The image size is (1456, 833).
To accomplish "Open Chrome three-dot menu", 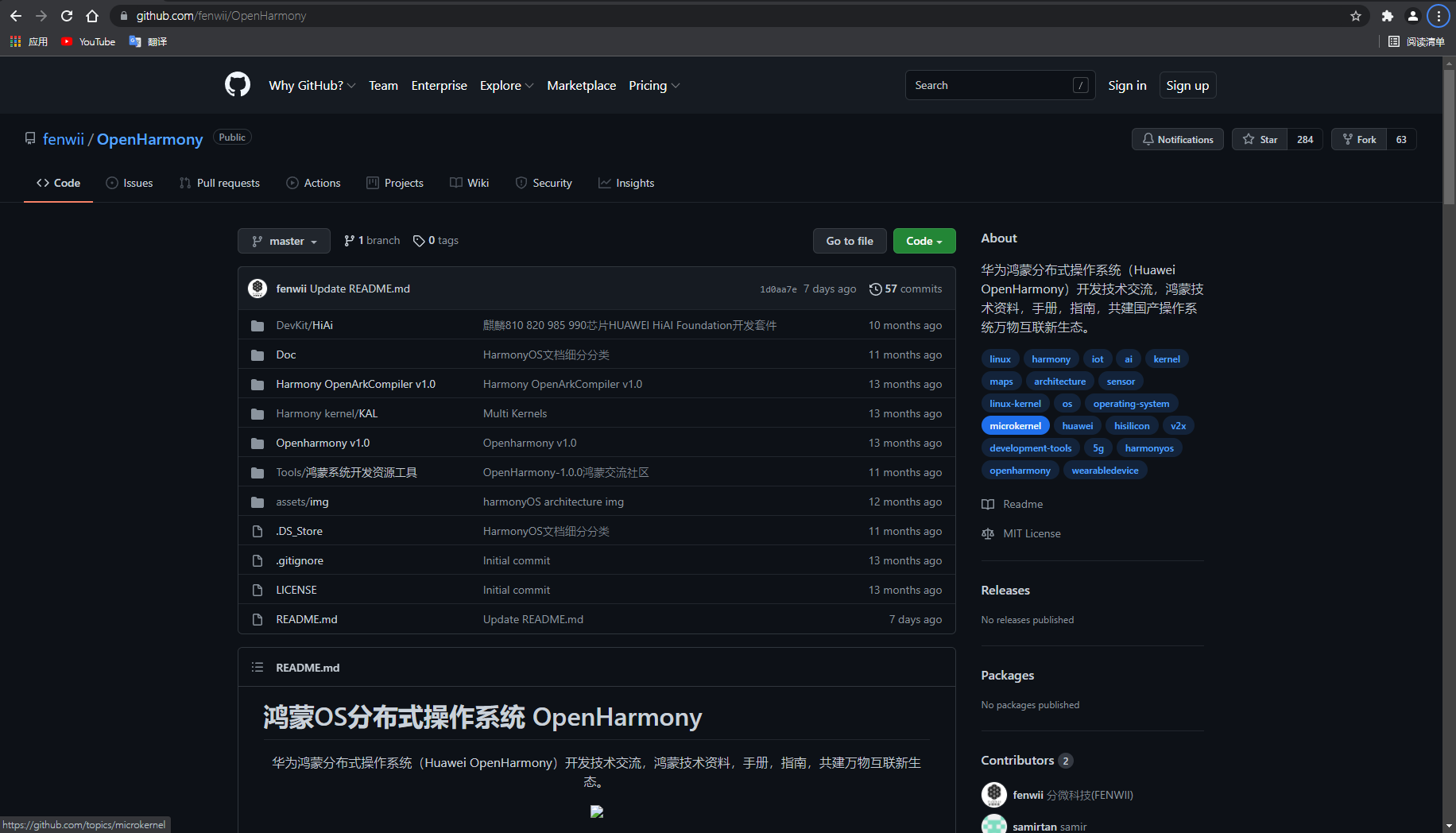I will pyautogui.click(x=1439, y=16).
